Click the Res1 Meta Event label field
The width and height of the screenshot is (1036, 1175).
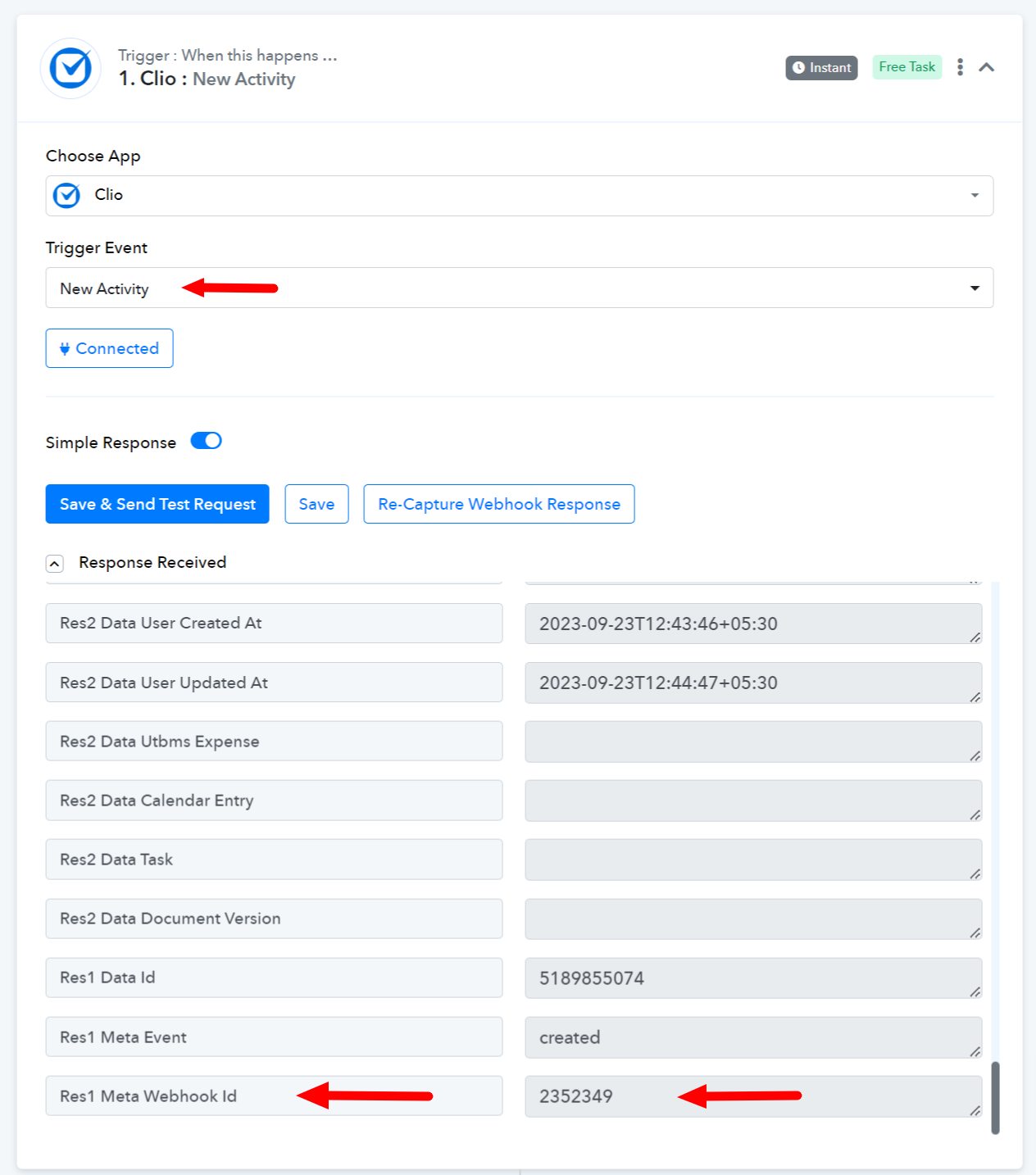274,1037
